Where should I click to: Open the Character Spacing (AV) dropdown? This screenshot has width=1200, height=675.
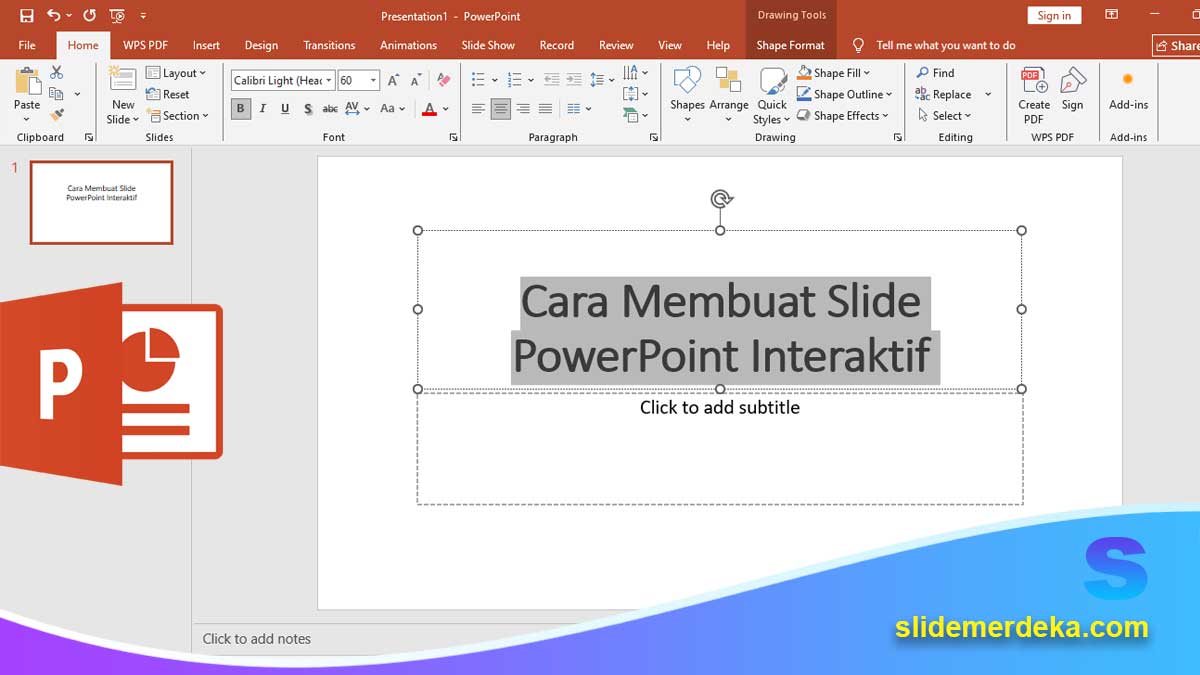pos(357,108)
